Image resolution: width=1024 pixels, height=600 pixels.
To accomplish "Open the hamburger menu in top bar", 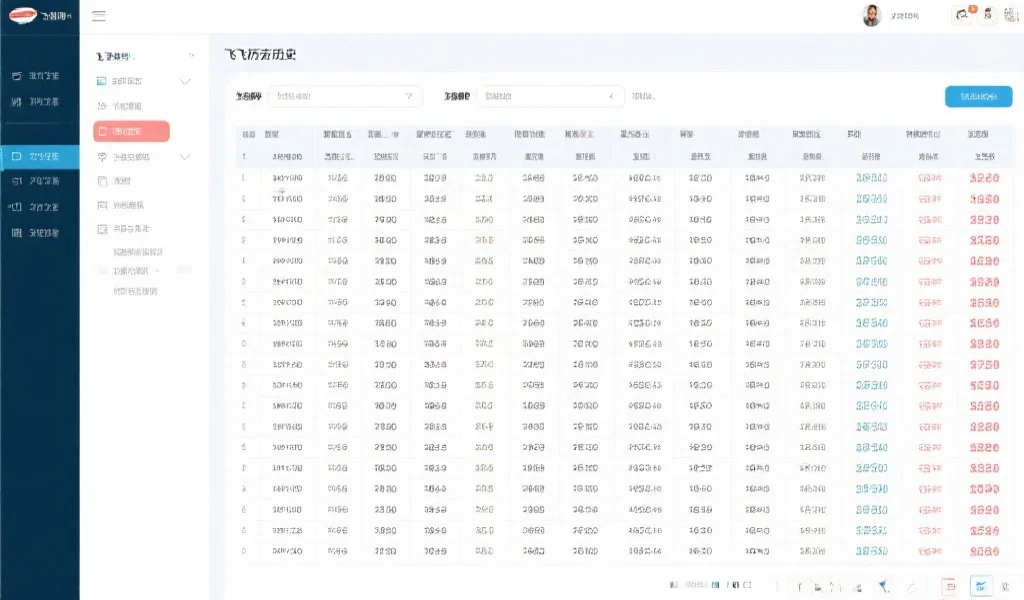I will point(99,16).
